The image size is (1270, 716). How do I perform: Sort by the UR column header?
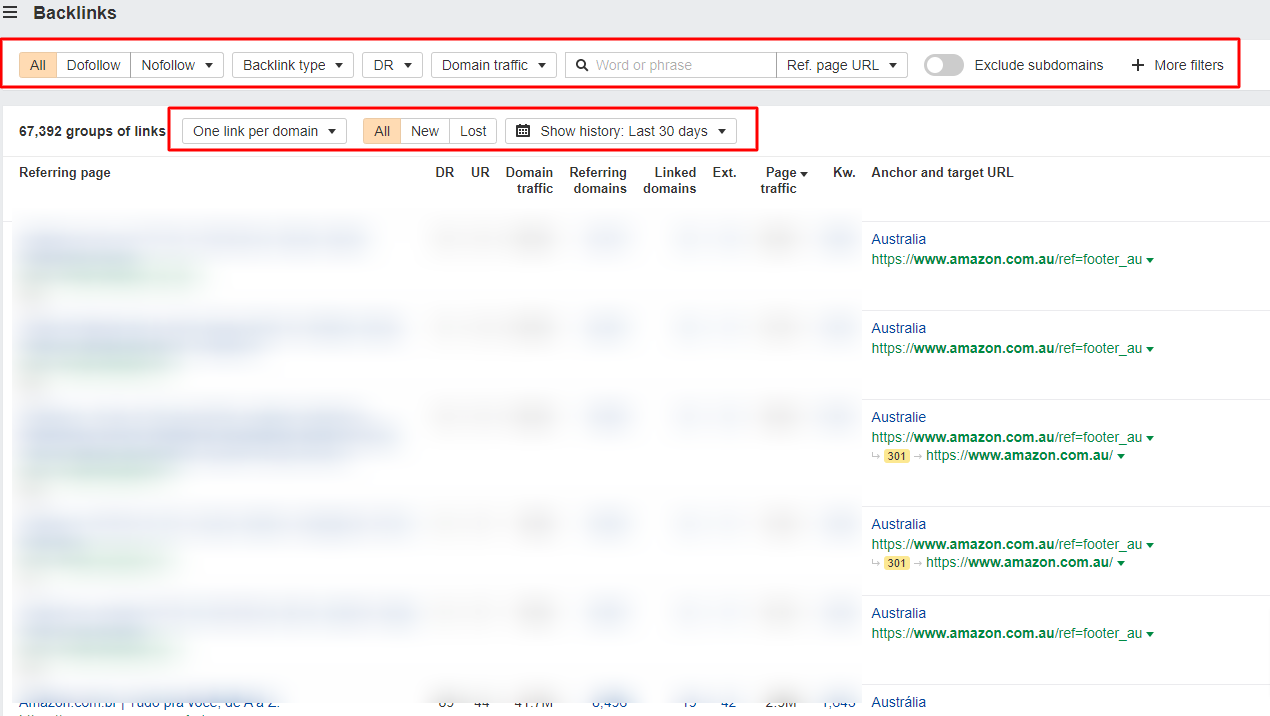[481, 172]
